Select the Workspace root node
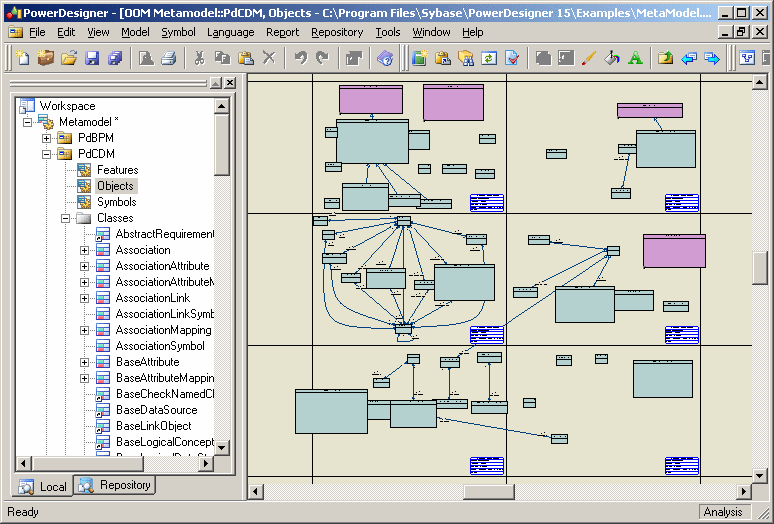This screenshot has width=774, height=524. [67, 106]
